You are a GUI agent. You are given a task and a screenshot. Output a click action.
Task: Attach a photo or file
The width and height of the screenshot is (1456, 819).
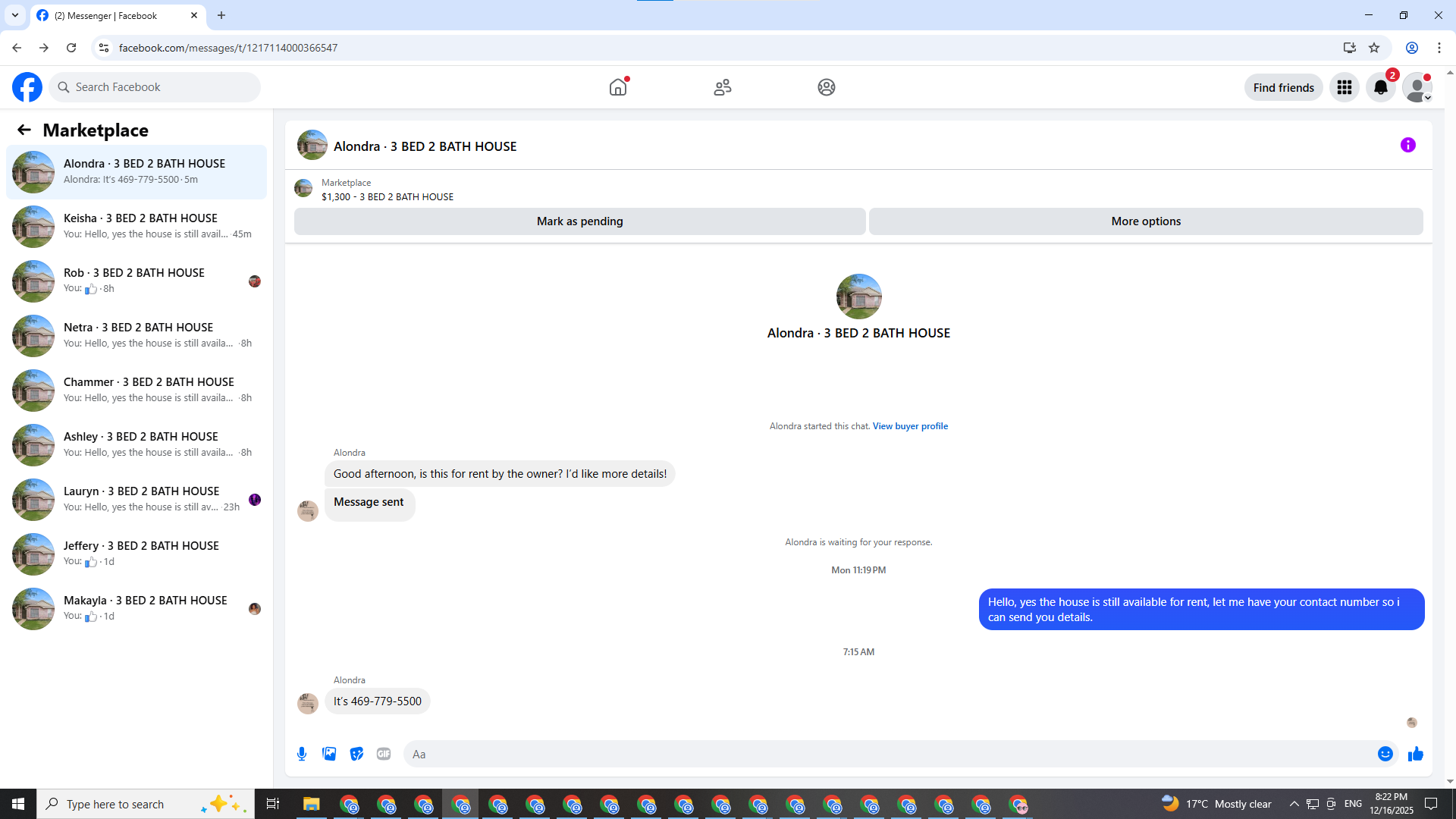tap(329, 754)
